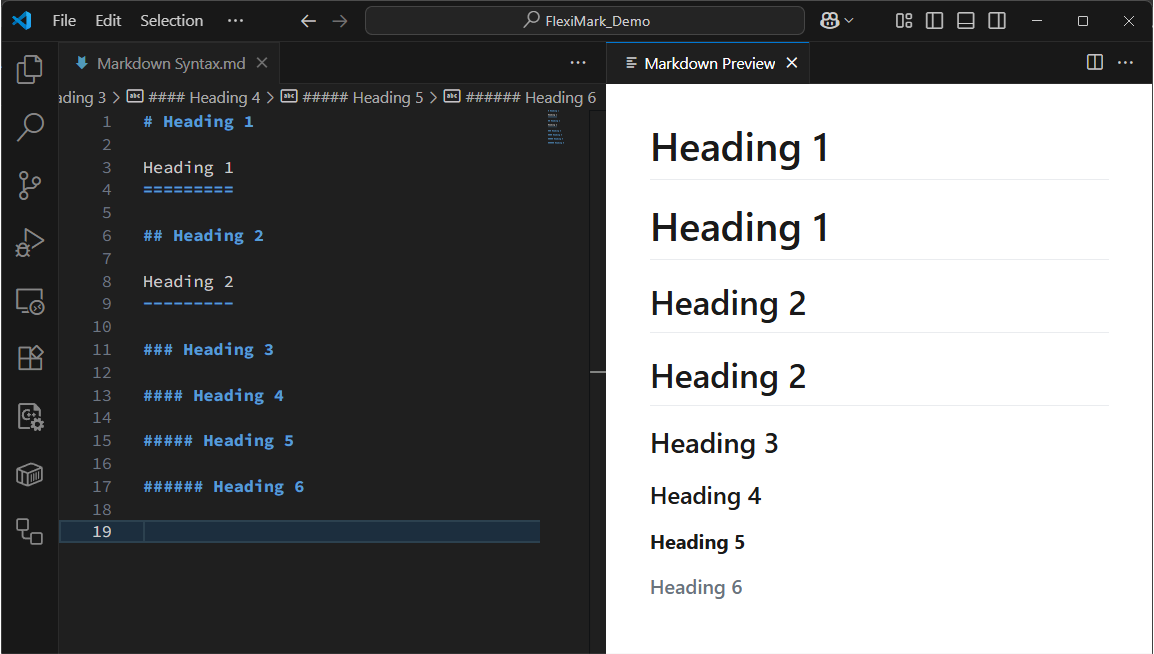Screen dimensions: 1154x654
Task: Open the Search view in activity bar
Action: [29, 127]
